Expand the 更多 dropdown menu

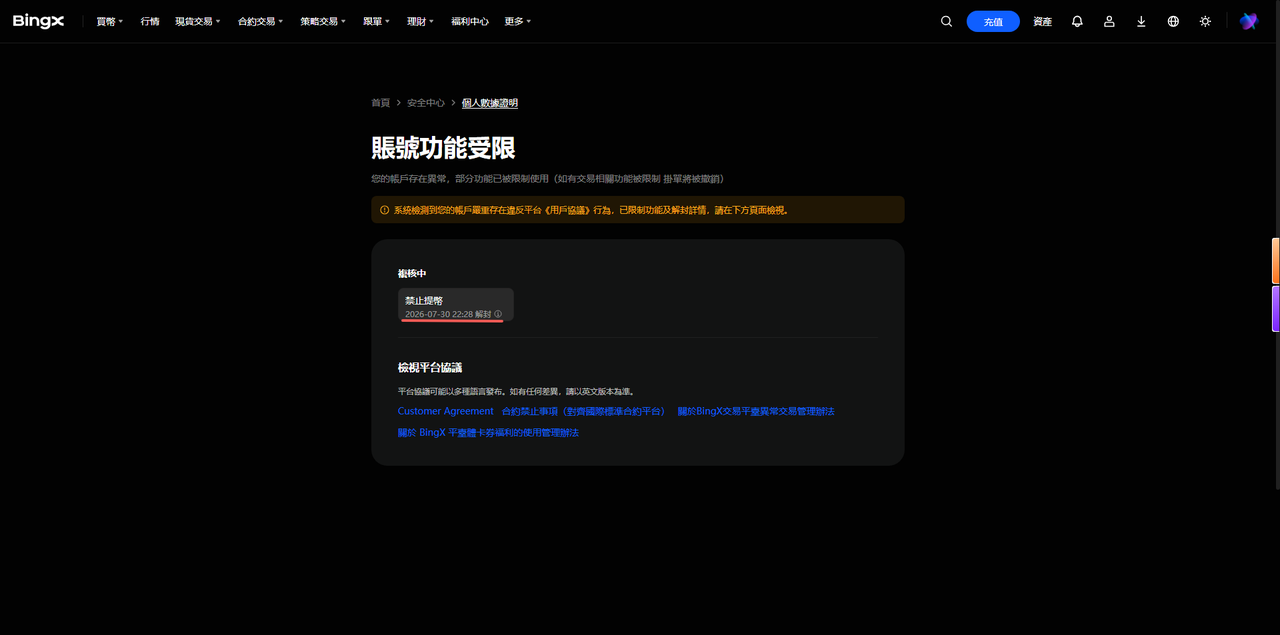[x=518, y=21]
